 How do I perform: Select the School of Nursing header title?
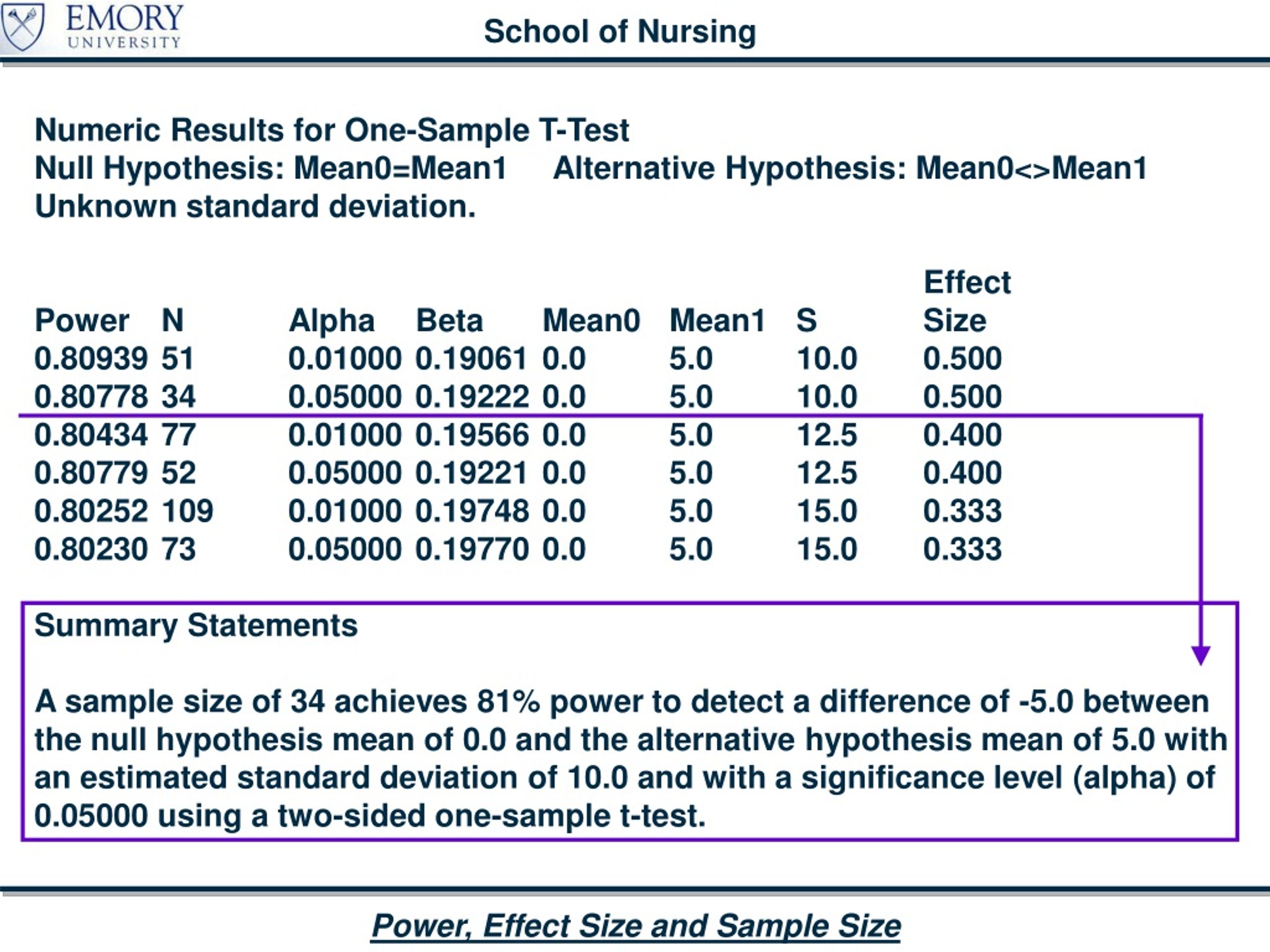(620, 31)
